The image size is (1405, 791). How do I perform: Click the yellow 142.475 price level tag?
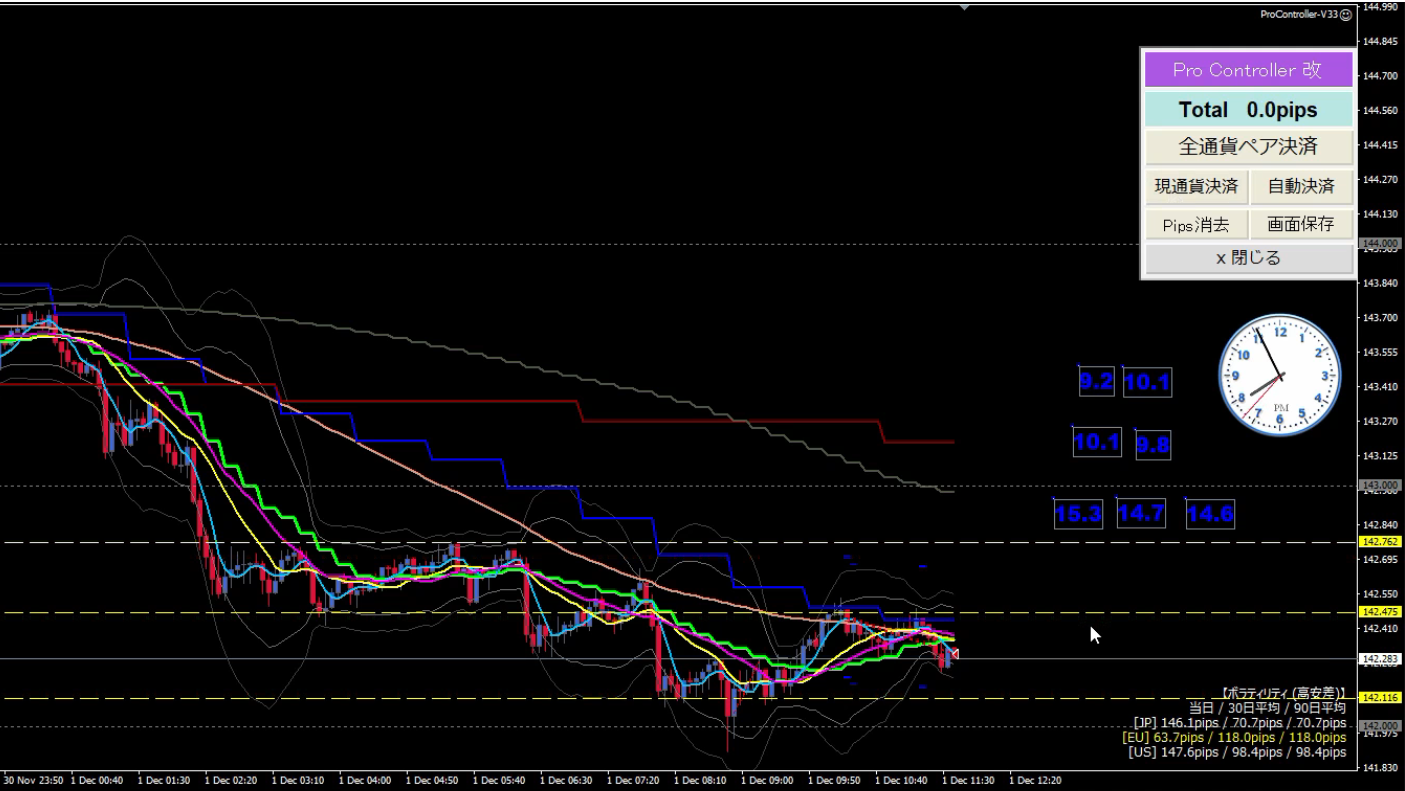pyautogui.click(x=1380, y=612)
